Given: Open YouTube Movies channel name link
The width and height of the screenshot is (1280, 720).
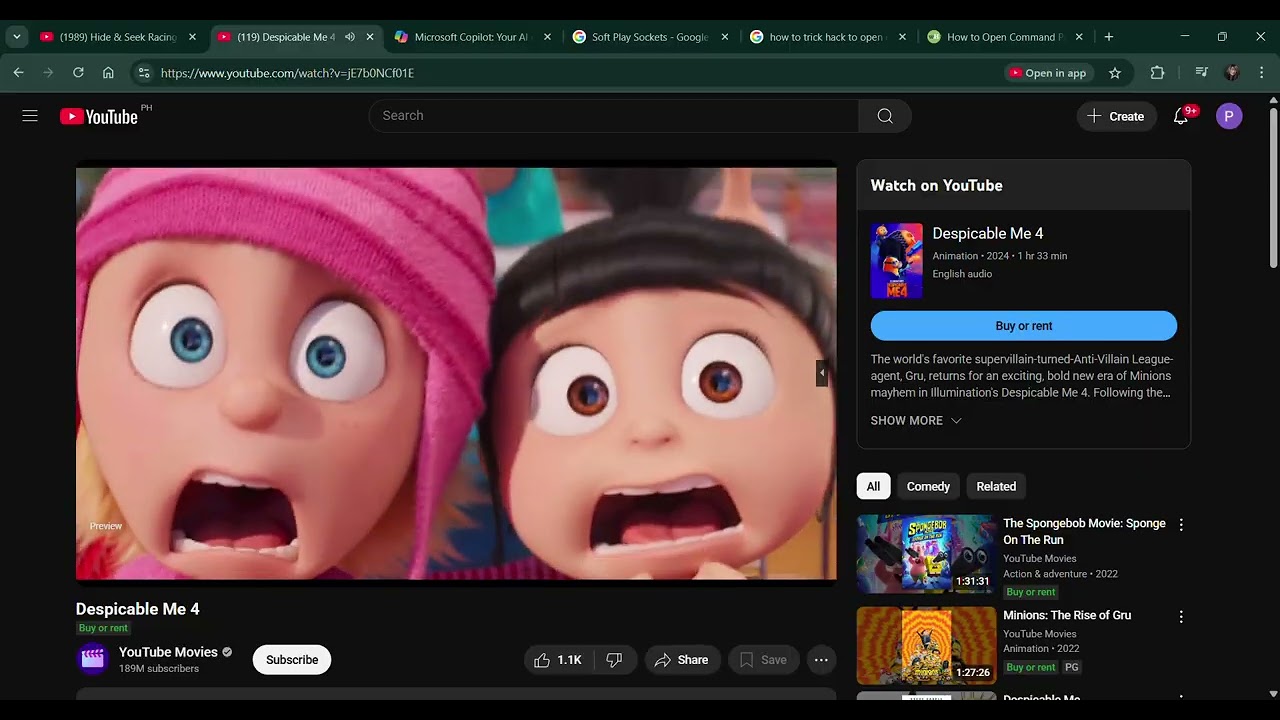Looking at the screenshot, I should (x=168, y=652).
